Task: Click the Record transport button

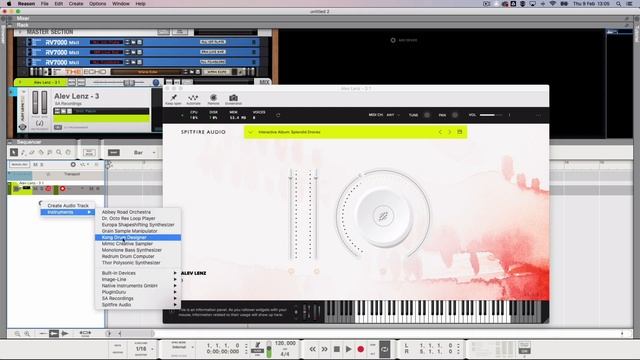Action: (360, 349)
